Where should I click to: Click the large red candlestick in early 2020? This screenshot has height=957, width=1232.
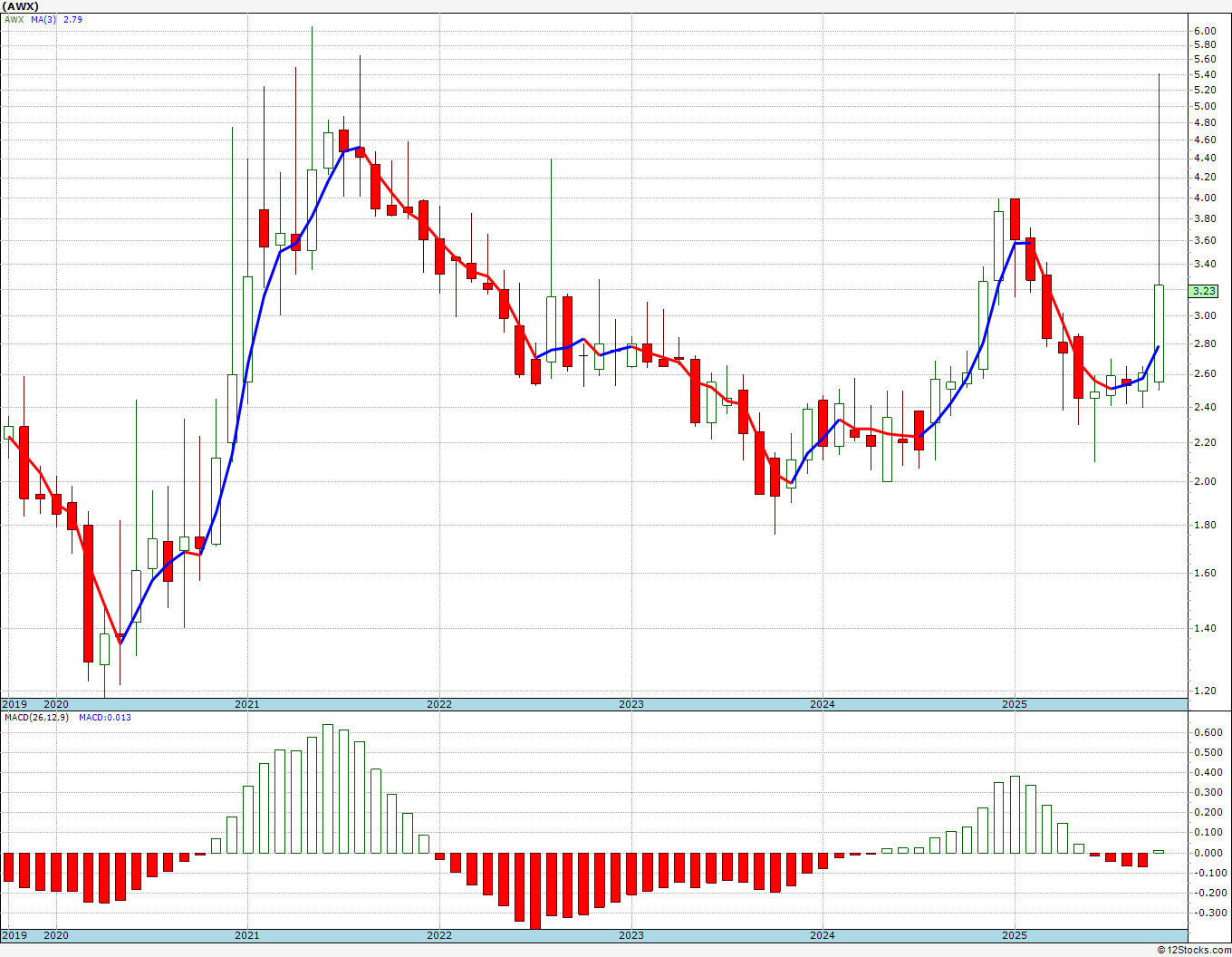coord(88,593)
